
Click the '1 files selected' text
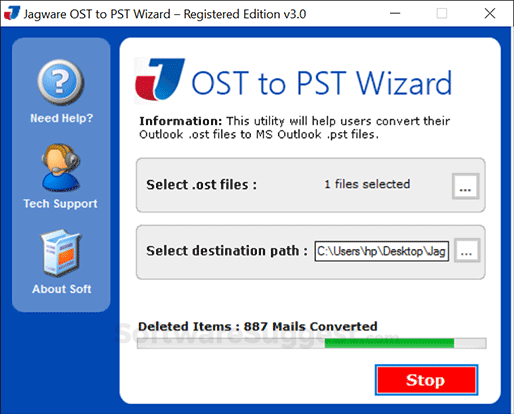[367, 184]
